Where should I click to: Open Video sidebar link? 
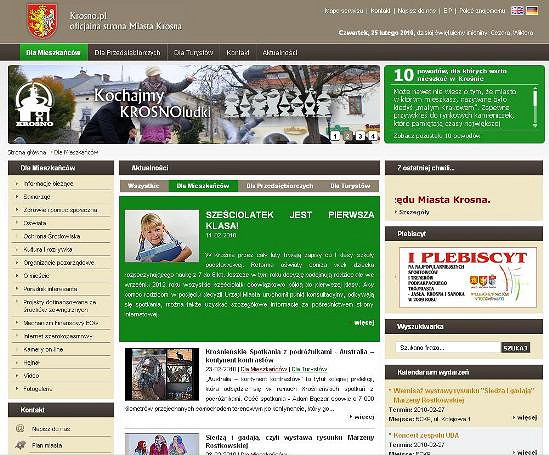[x=31, y=376]
